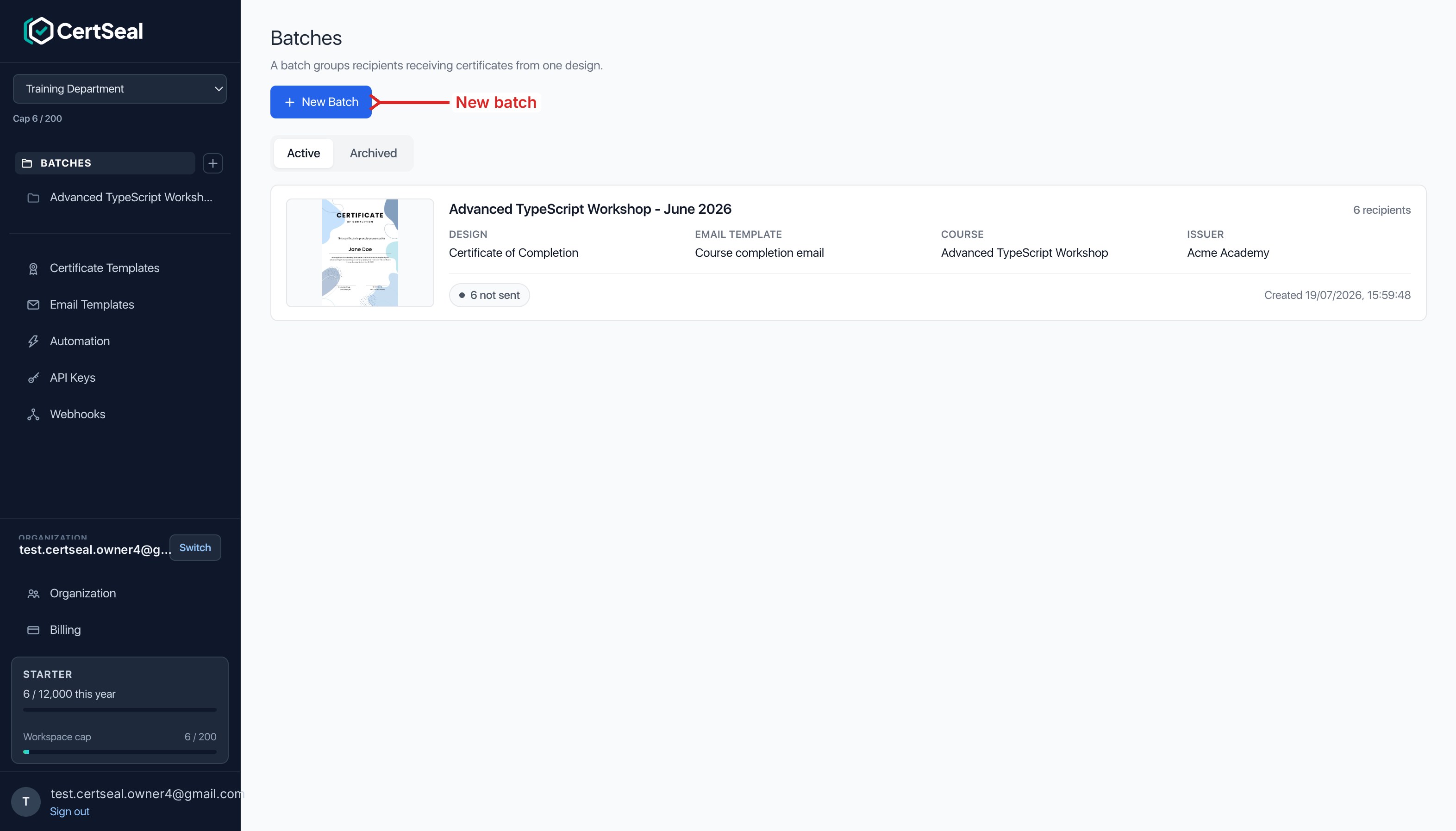Click the Advanced TypeScript Workshop course value
This screenshot has width=1456, height=831.
(x=1025, y=253)
